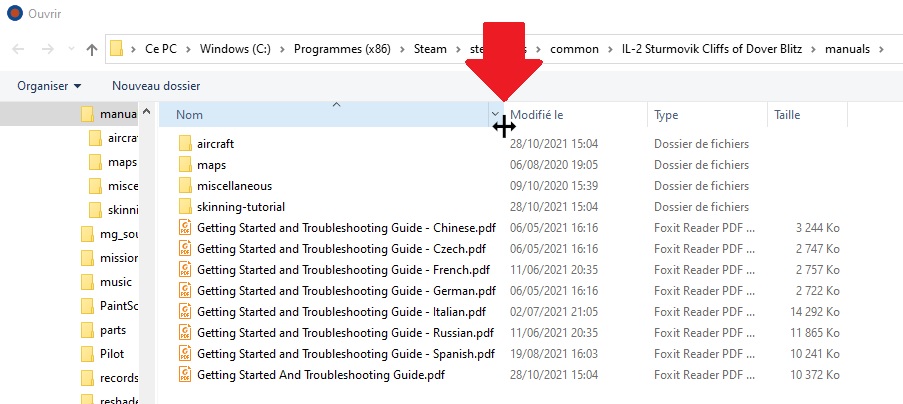Click size value 3 244 Ko
903x404 pixels.
tap(818, 228)
